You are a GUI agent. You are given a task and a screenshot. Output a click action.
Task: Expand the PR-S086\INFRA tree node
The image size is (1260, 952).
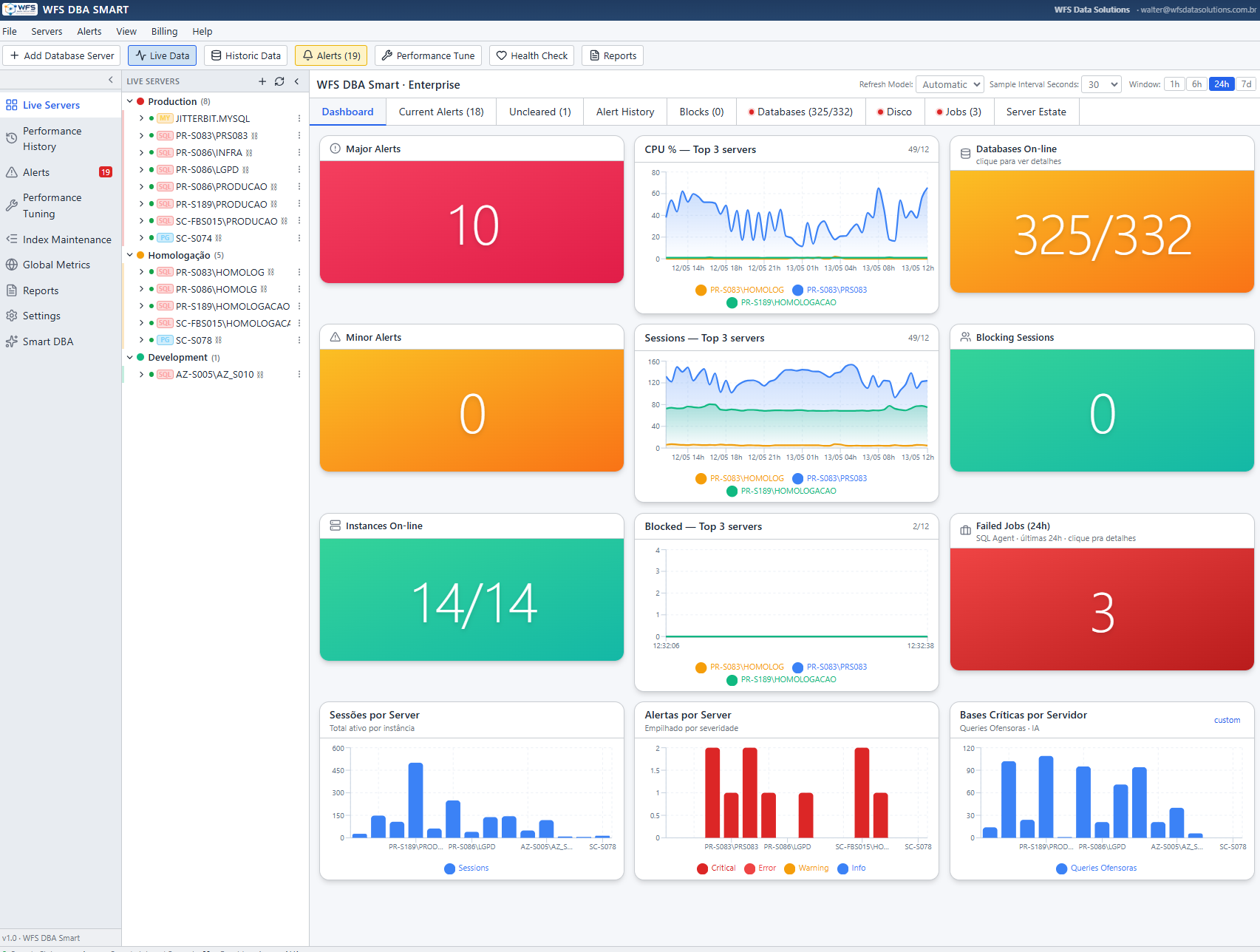click(x=141, y=153)
